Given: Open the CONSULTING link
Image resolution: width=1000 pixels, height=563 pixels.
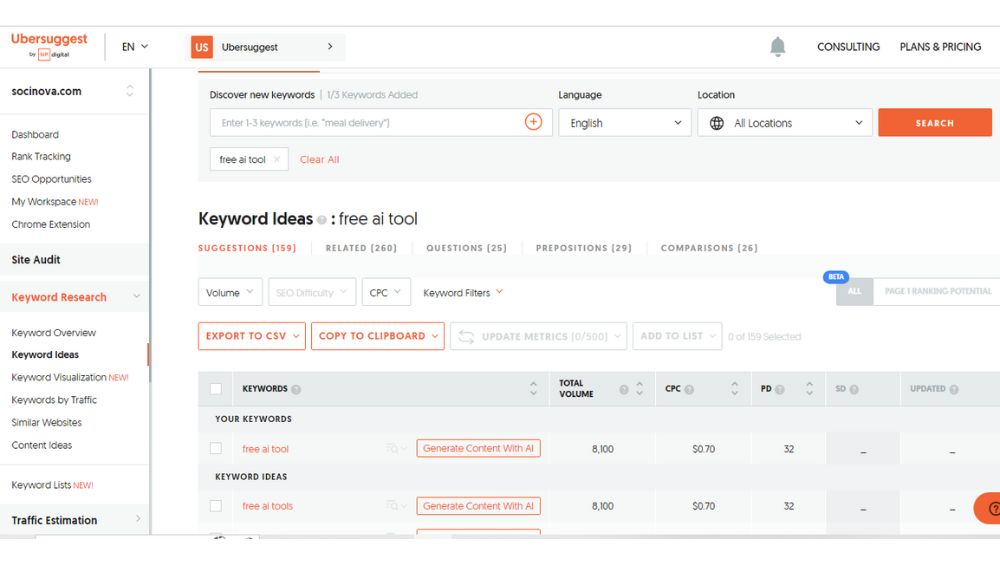Looking at the screenshot, I should pyautogui.click(x=848, y=47).
